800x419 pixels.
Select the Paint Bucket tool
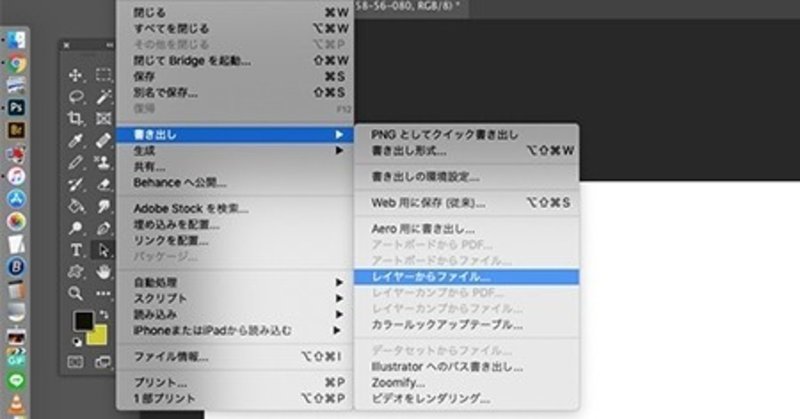click(76, 206)
